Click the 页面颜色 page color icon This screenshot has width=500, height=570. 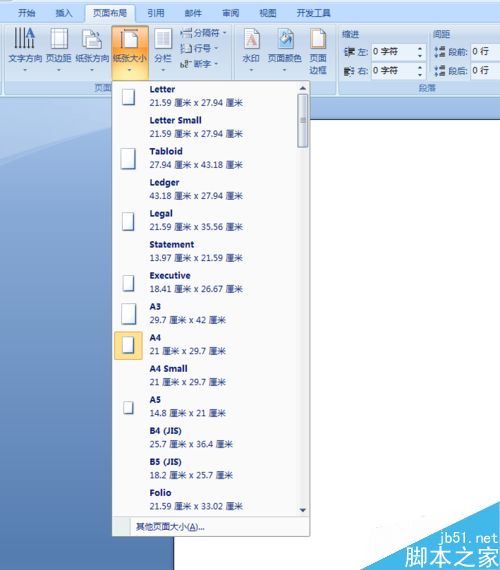[284, 49]
